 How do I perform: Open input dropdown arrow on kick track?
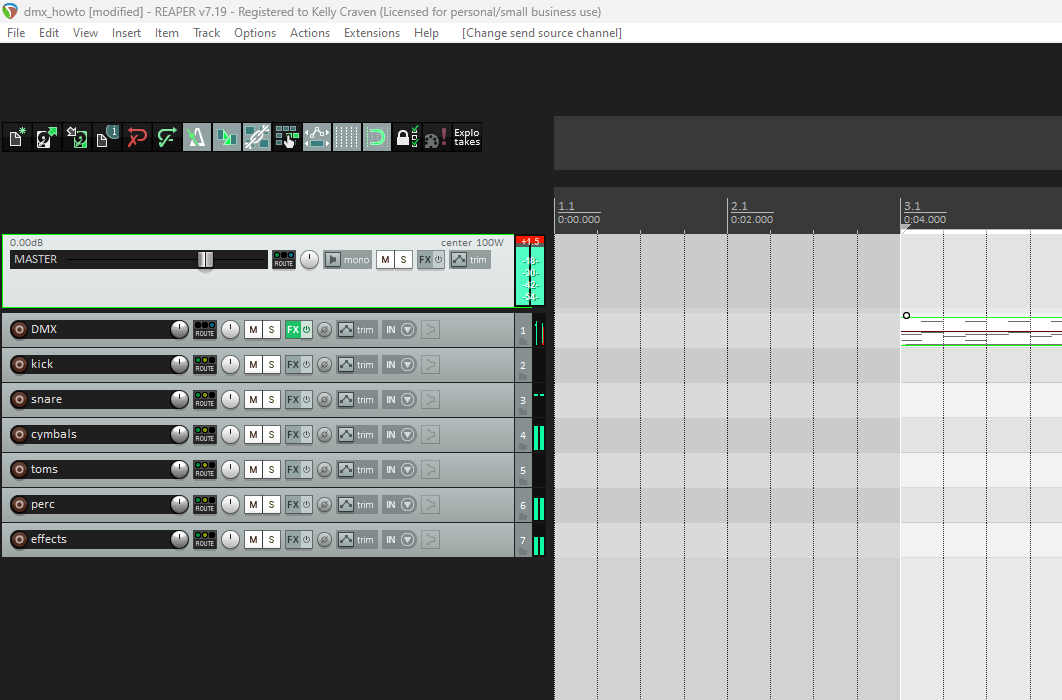pyautogui.click(x=407, y=365)
